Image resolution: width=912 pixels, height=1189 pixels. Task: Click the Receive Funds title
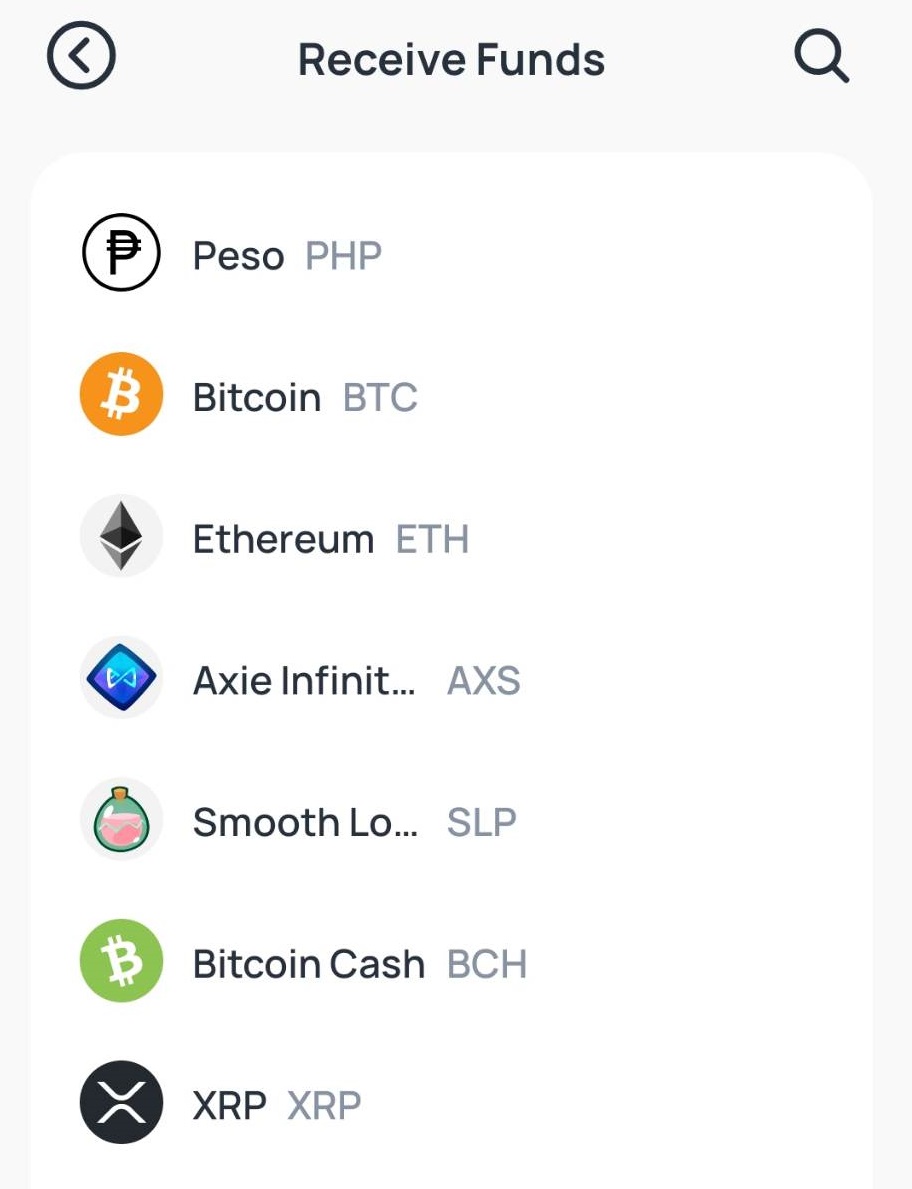coord(452,60)
